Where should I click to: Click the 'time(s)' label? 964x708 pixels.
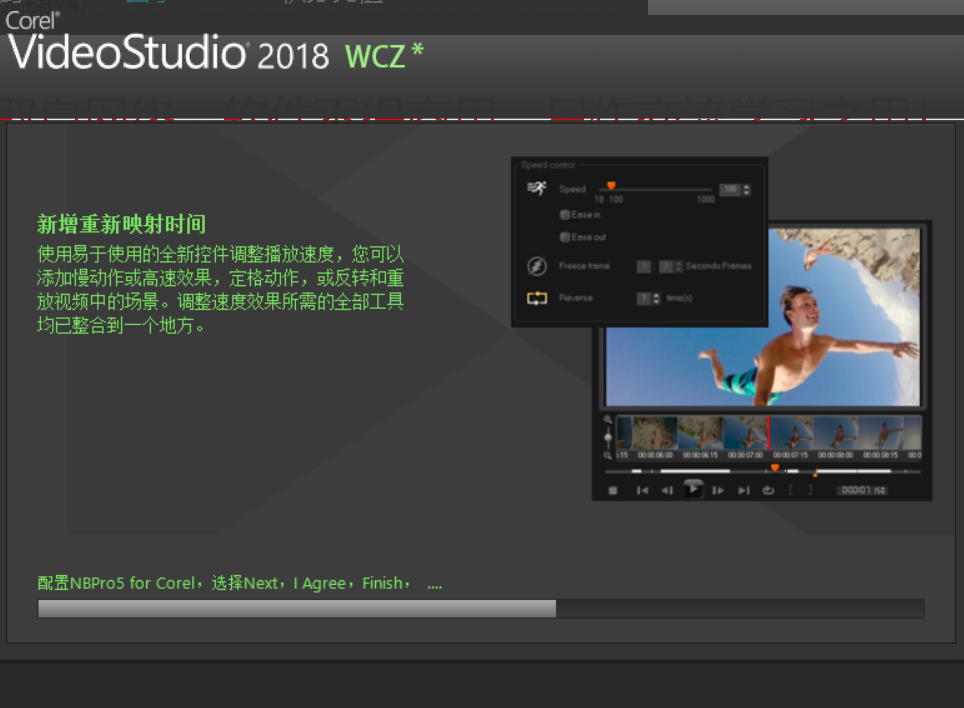click(679, 299)
